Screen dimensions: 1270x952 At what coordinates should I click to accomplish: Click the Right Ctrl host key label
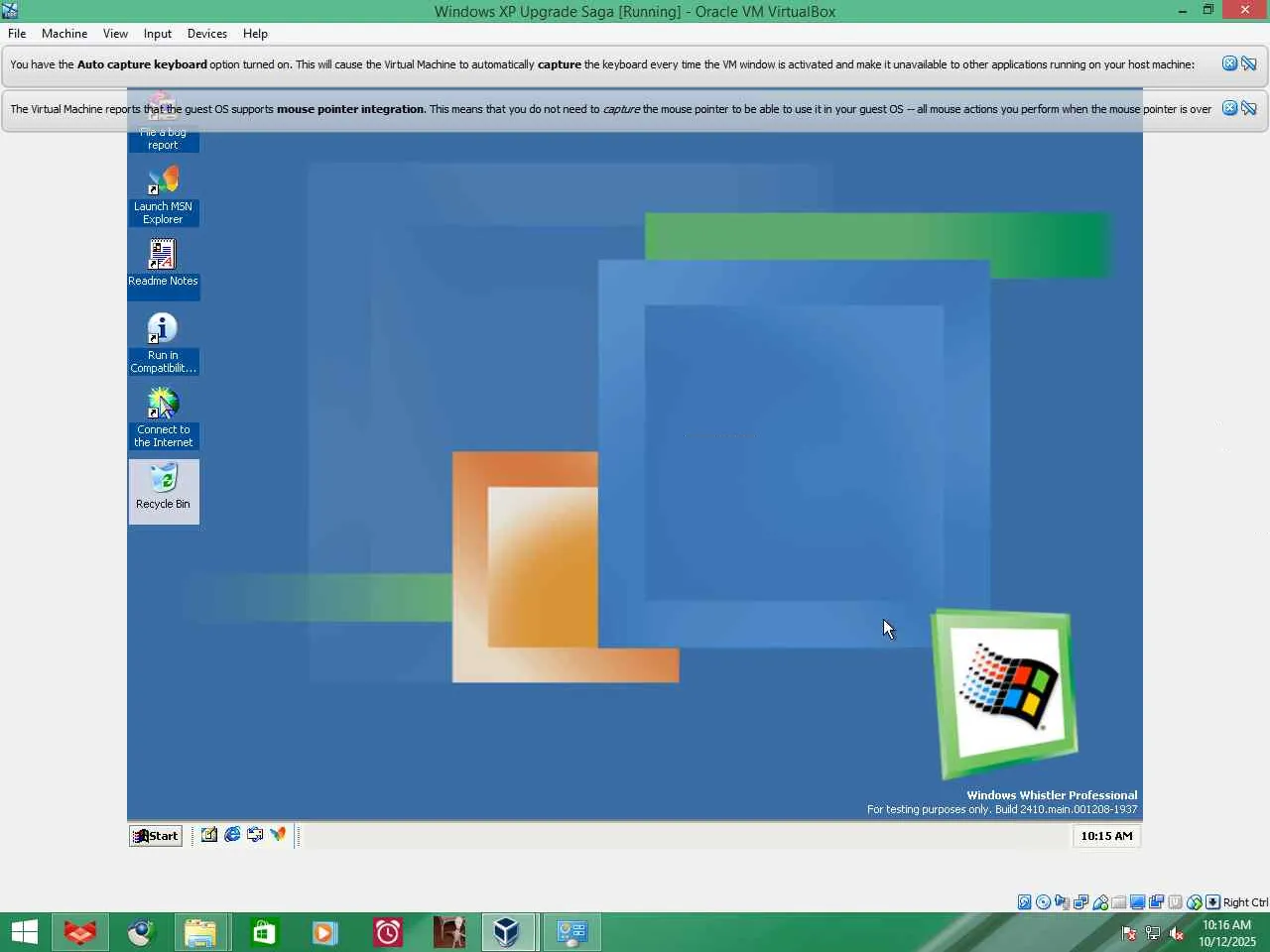click(x=1245, y=902)
